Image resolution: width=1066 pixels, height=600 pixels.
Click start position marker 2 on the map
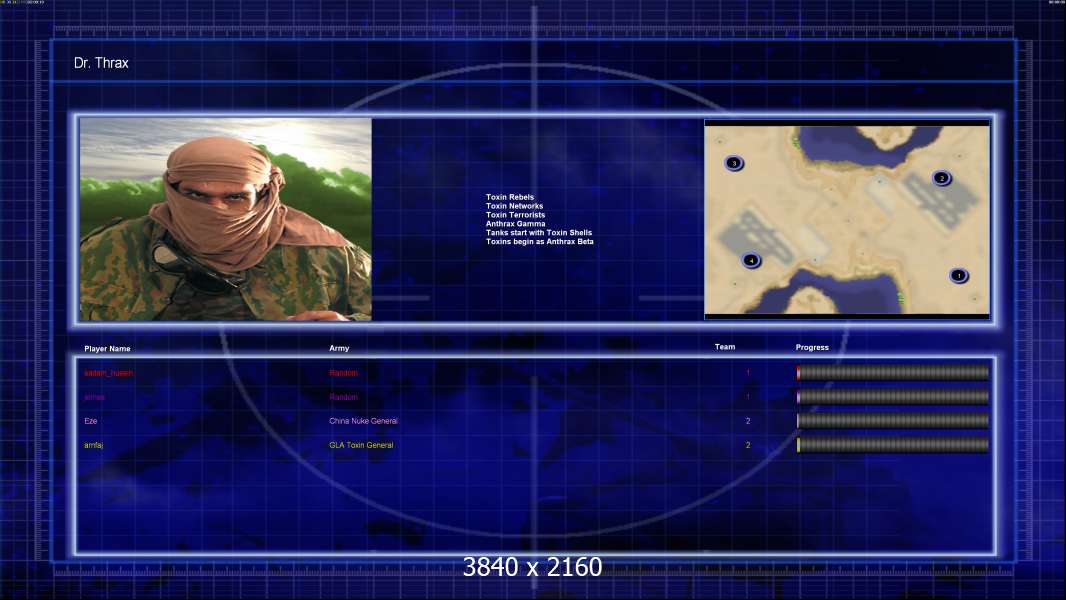click(x=942, y=178)
